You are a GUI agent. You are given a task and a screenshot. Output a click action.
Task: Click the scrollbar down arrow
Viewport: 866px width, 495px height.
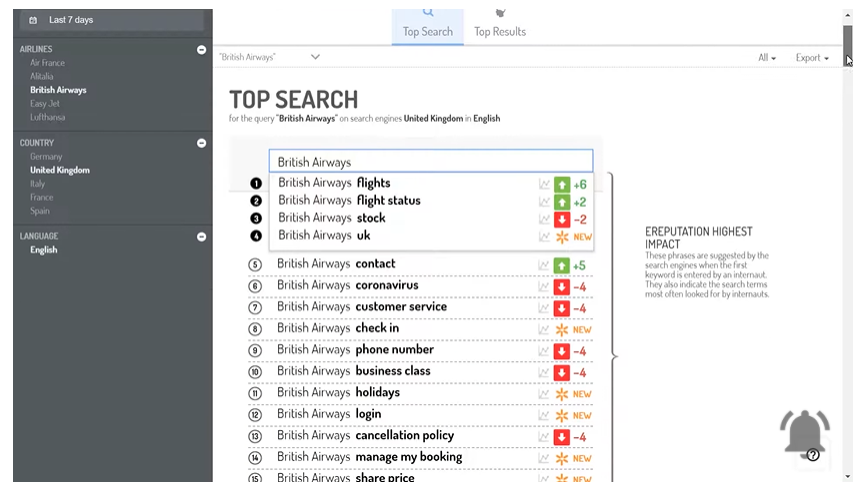pyautogui.click(x=848, y=477)
